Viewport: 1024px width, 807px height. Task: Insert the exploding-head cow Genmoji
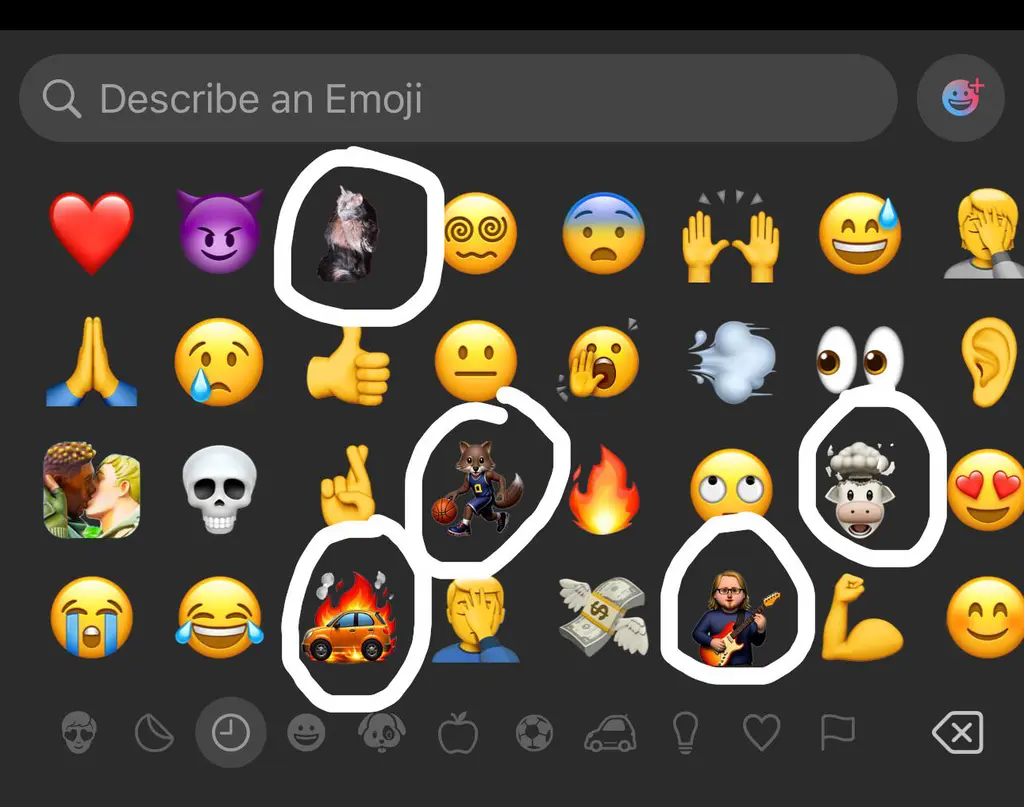(x=859, y=490)
